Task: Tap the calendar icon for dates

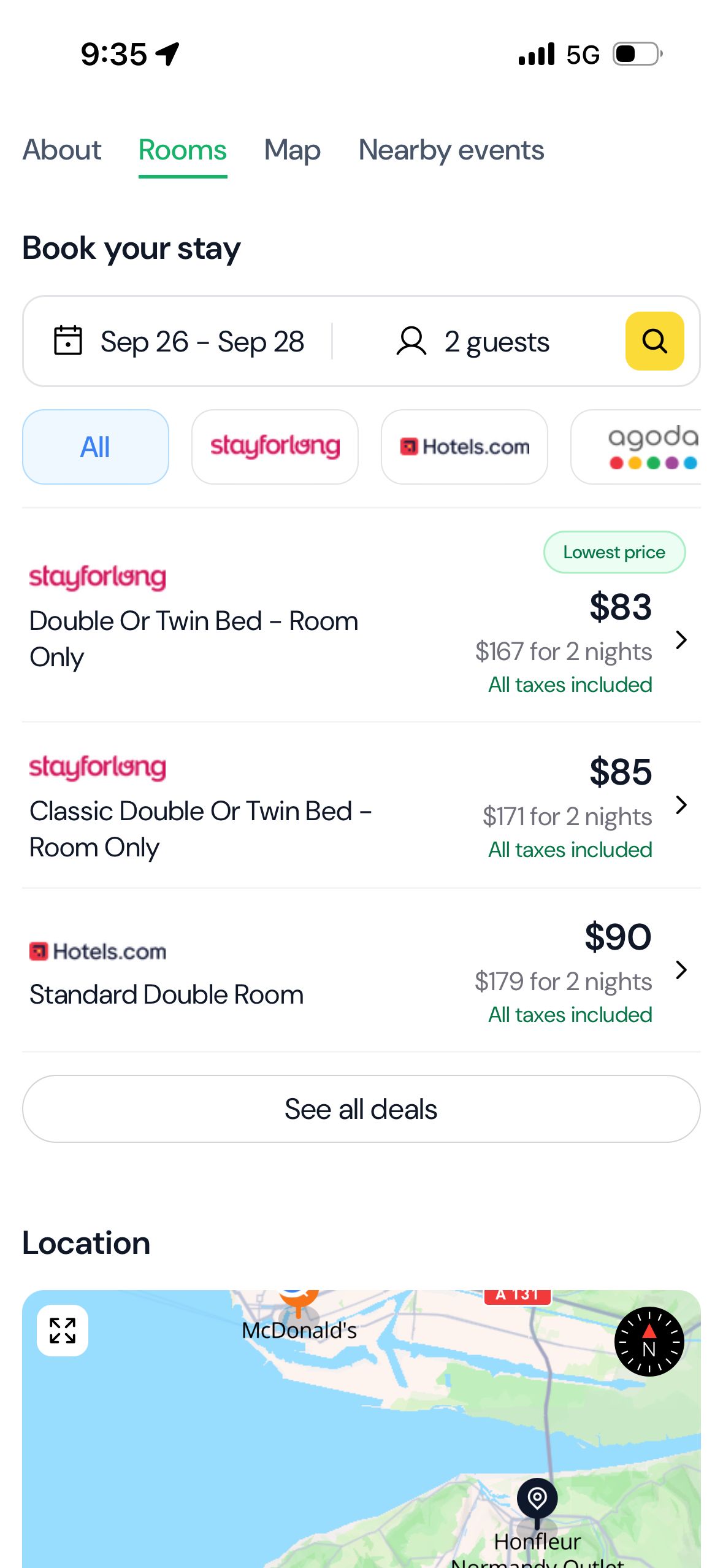Action: pyautogui.click(x=68, y=341)
